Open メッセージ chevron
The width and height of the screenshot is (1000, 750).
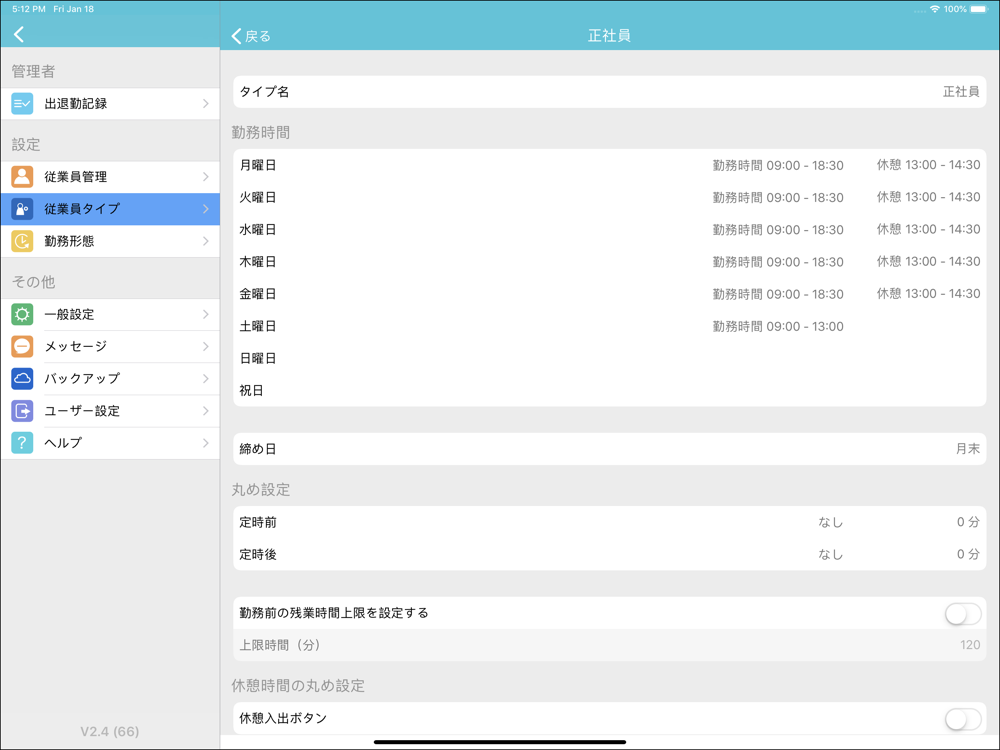(205, 346)
